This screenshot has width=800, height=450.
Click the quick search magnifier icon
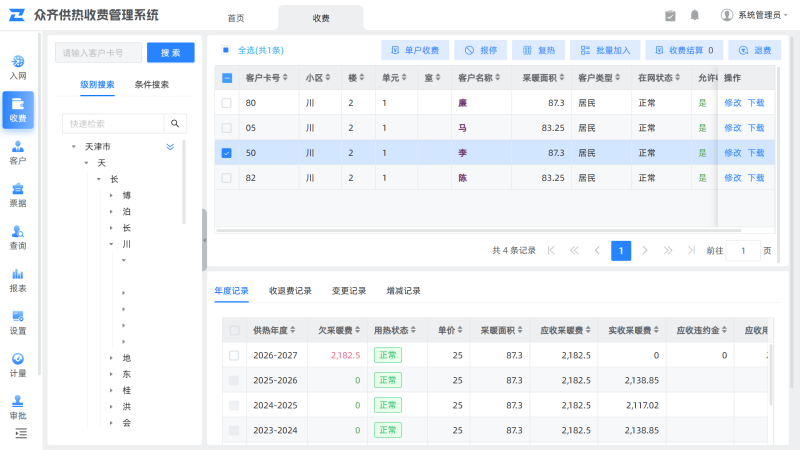(x=175, y=123)
